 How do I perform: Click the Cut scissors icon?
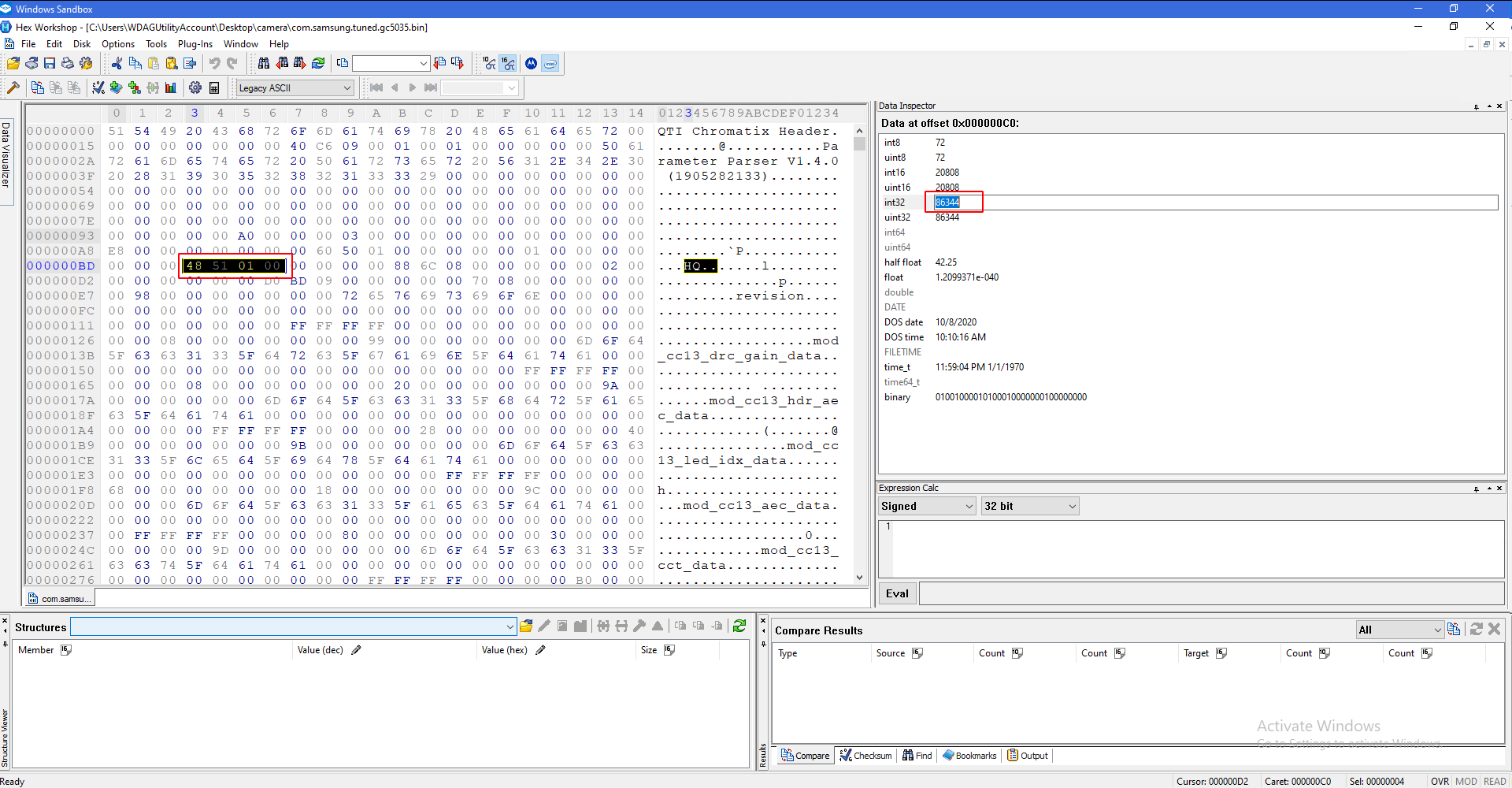(117, 64)
